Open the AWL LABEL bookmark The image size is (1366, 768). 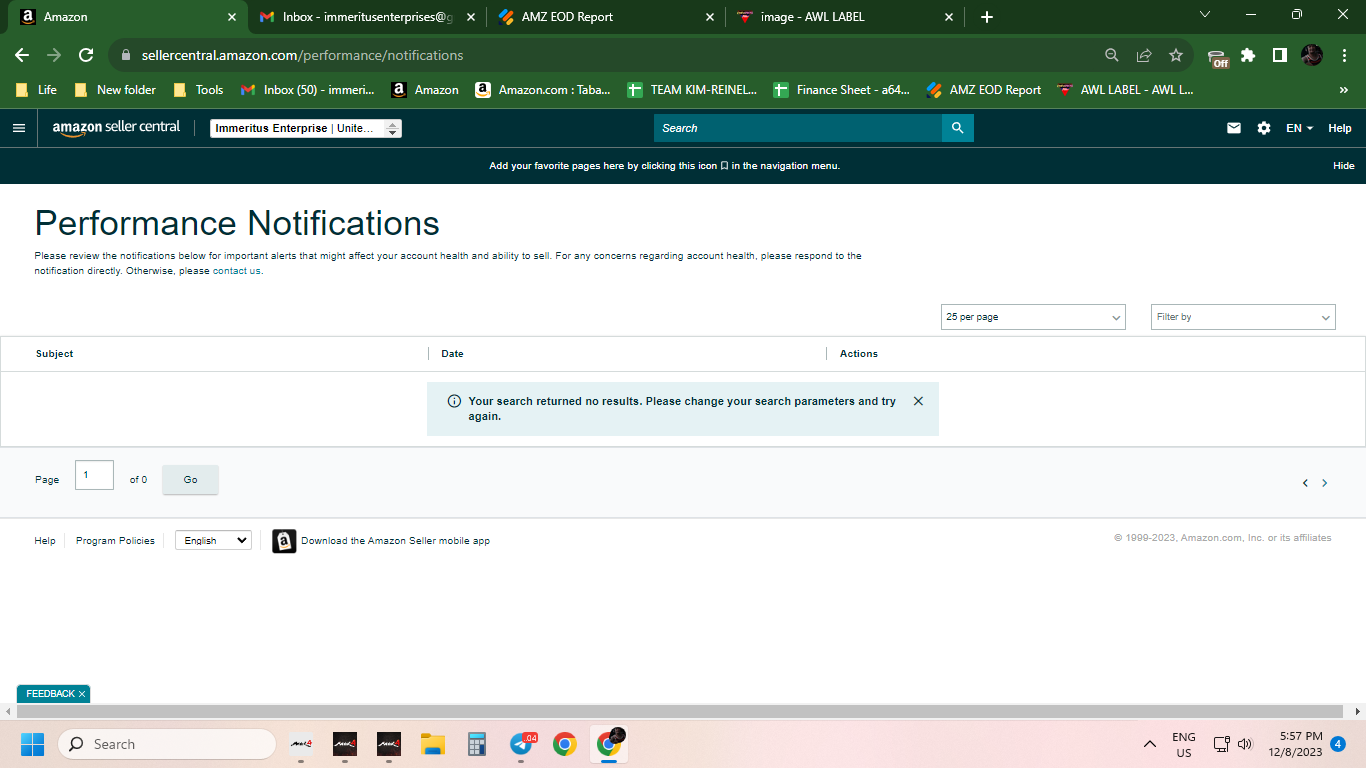pyautogui.click(x=1125, y=90)
